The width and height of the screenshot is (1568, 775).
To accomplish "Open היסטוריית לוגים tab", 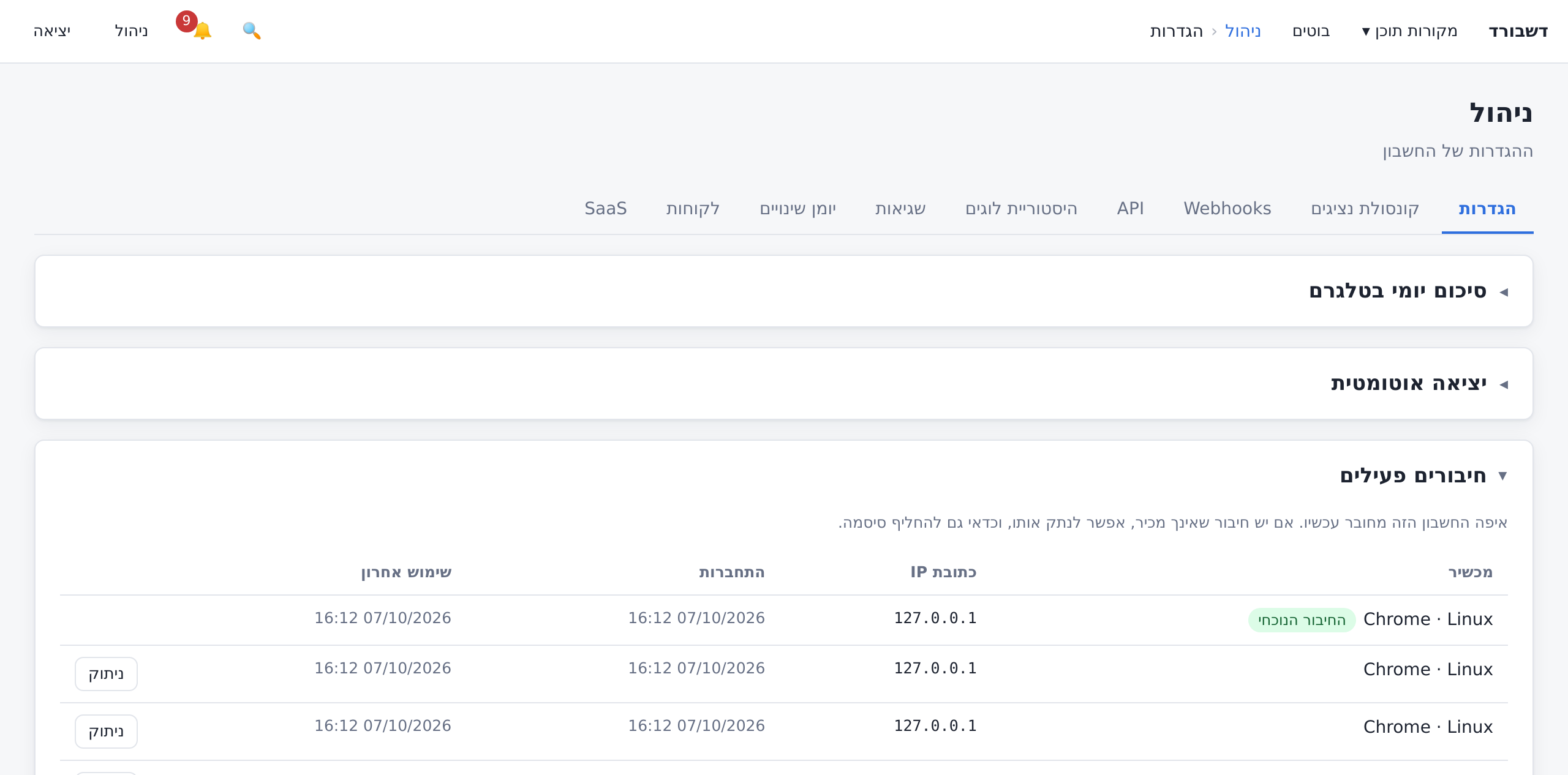I will (1021, 209).
